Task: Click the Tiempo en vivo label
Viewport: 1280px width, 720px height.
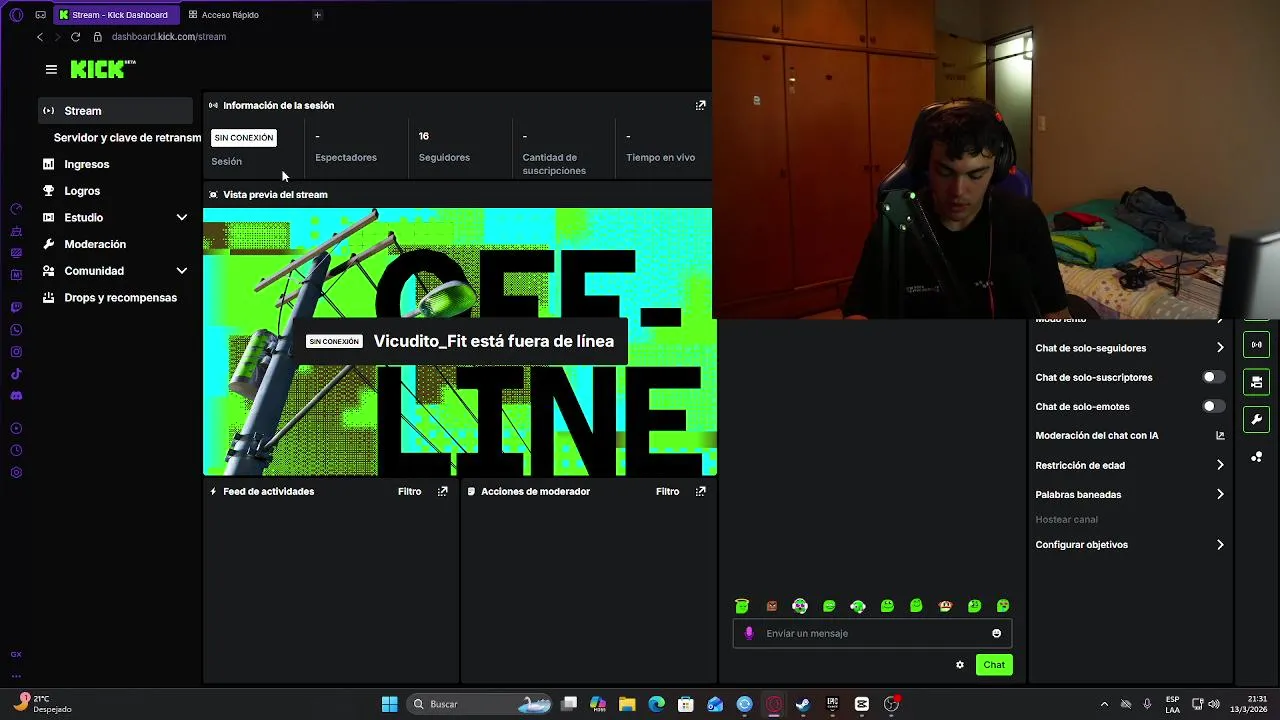Action: tap(660, 157)
